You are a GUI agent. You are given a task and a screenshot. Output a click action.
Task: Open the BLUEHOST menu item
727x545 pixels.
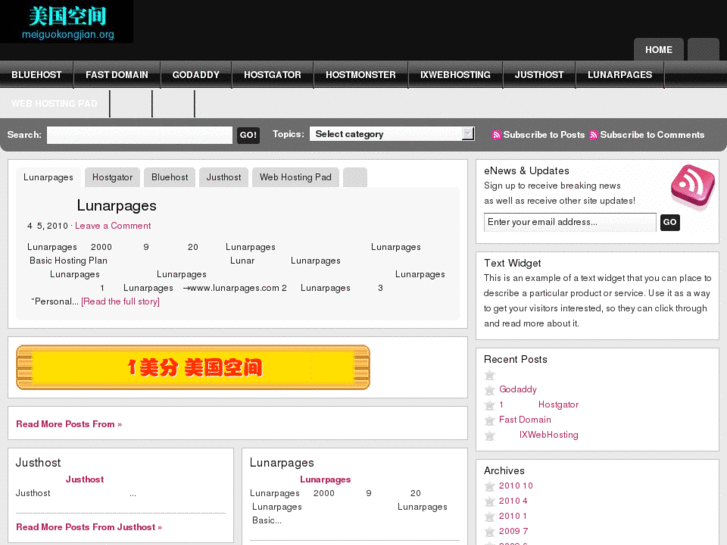click(x=37, y=75)
